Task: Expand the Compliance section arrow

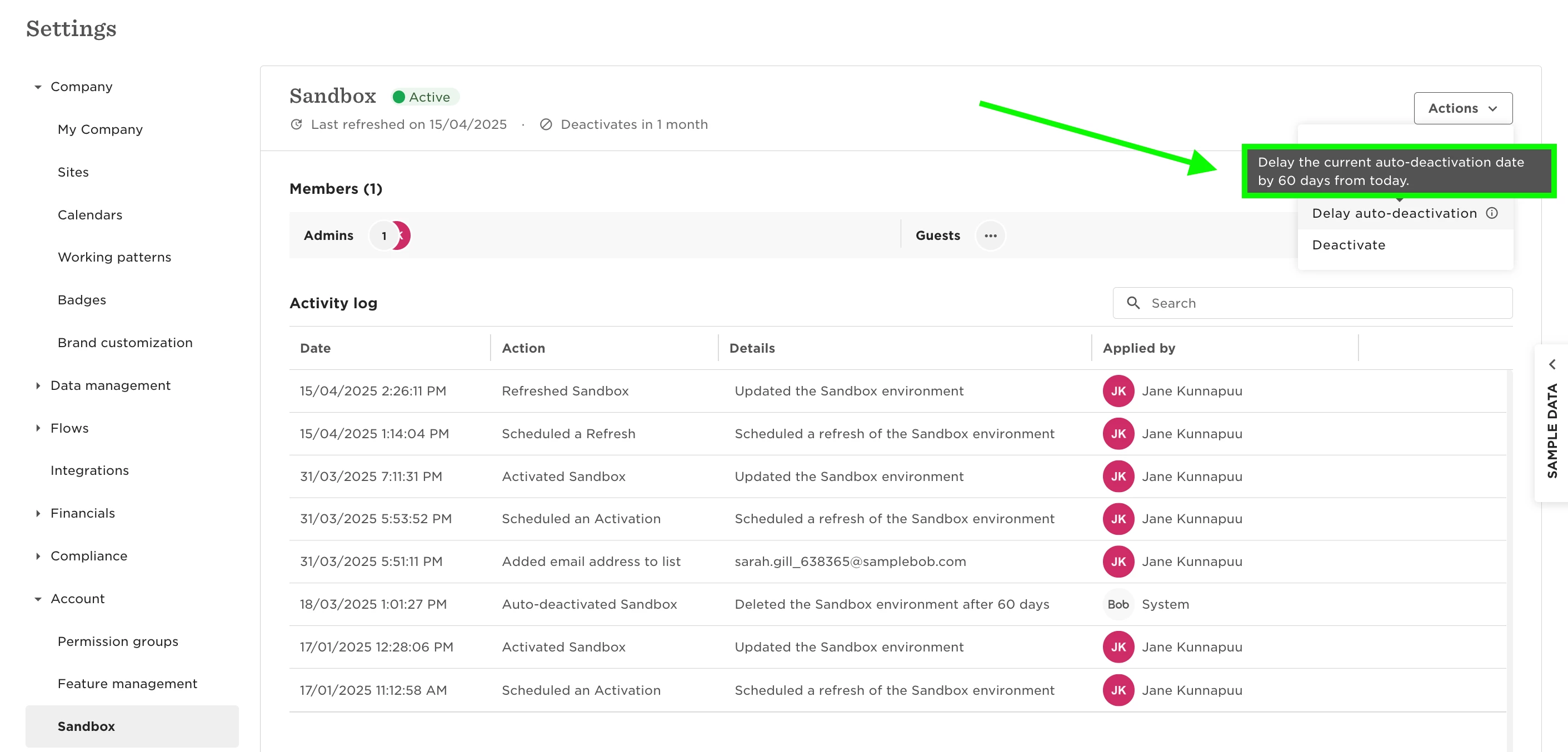Action: click(x=38, y=556)
